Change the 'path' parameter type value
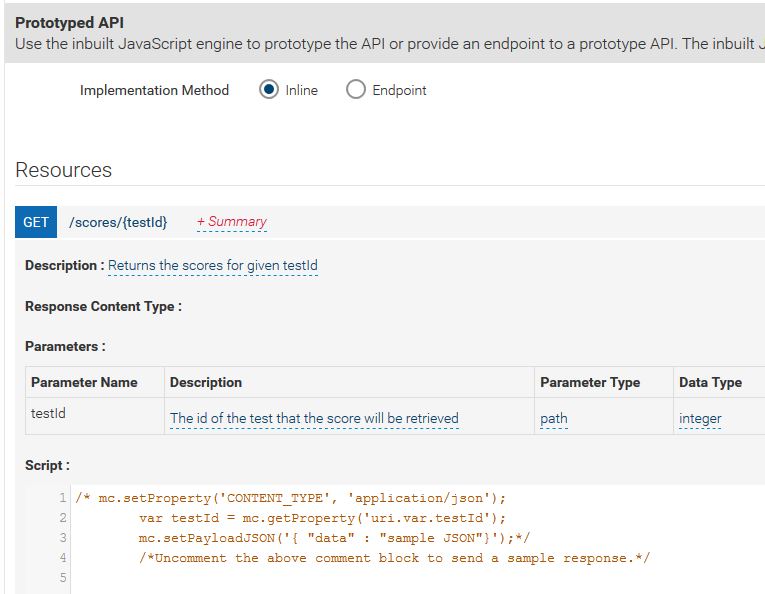 [554, 418]
